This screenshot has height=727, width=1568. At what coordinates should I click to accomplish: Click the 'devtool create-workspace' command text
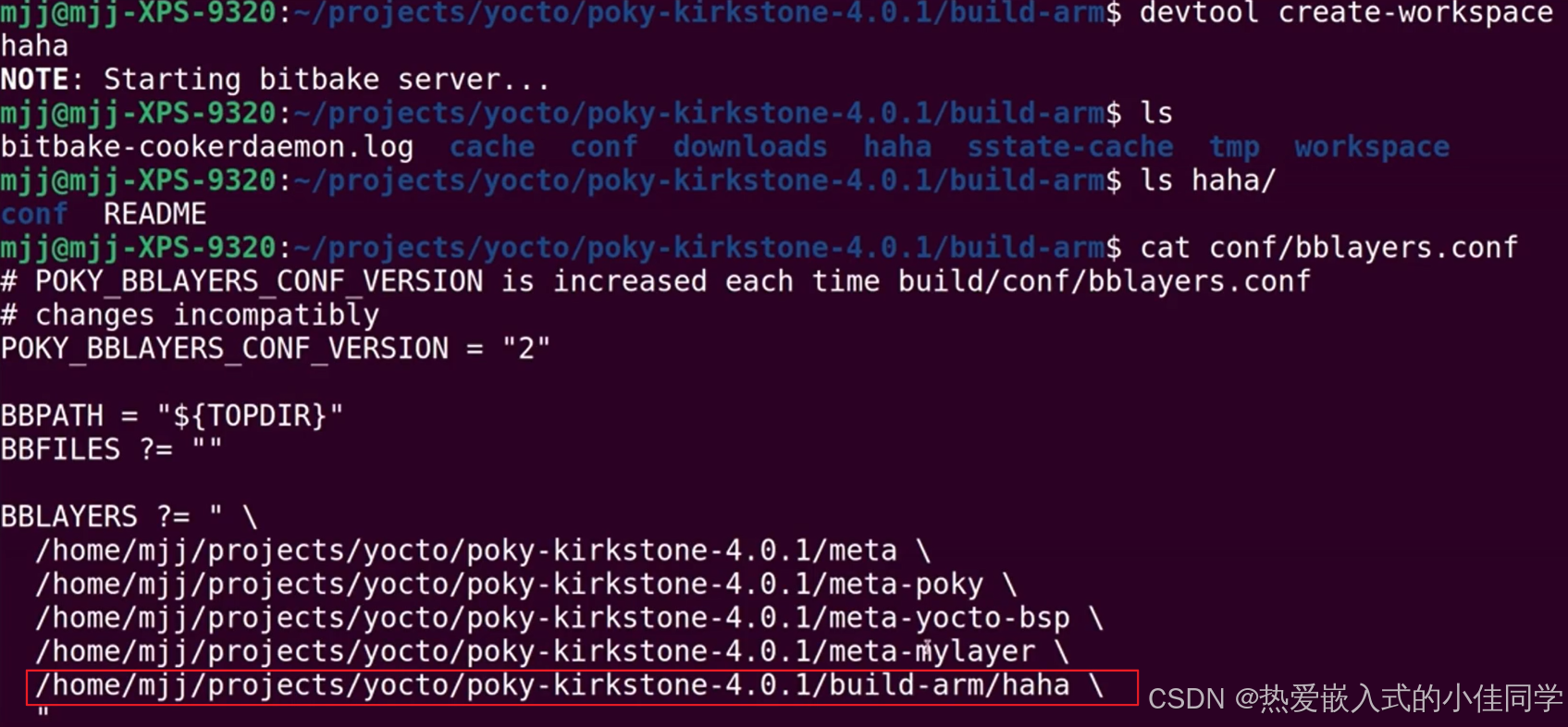[x=1346, y=13]
